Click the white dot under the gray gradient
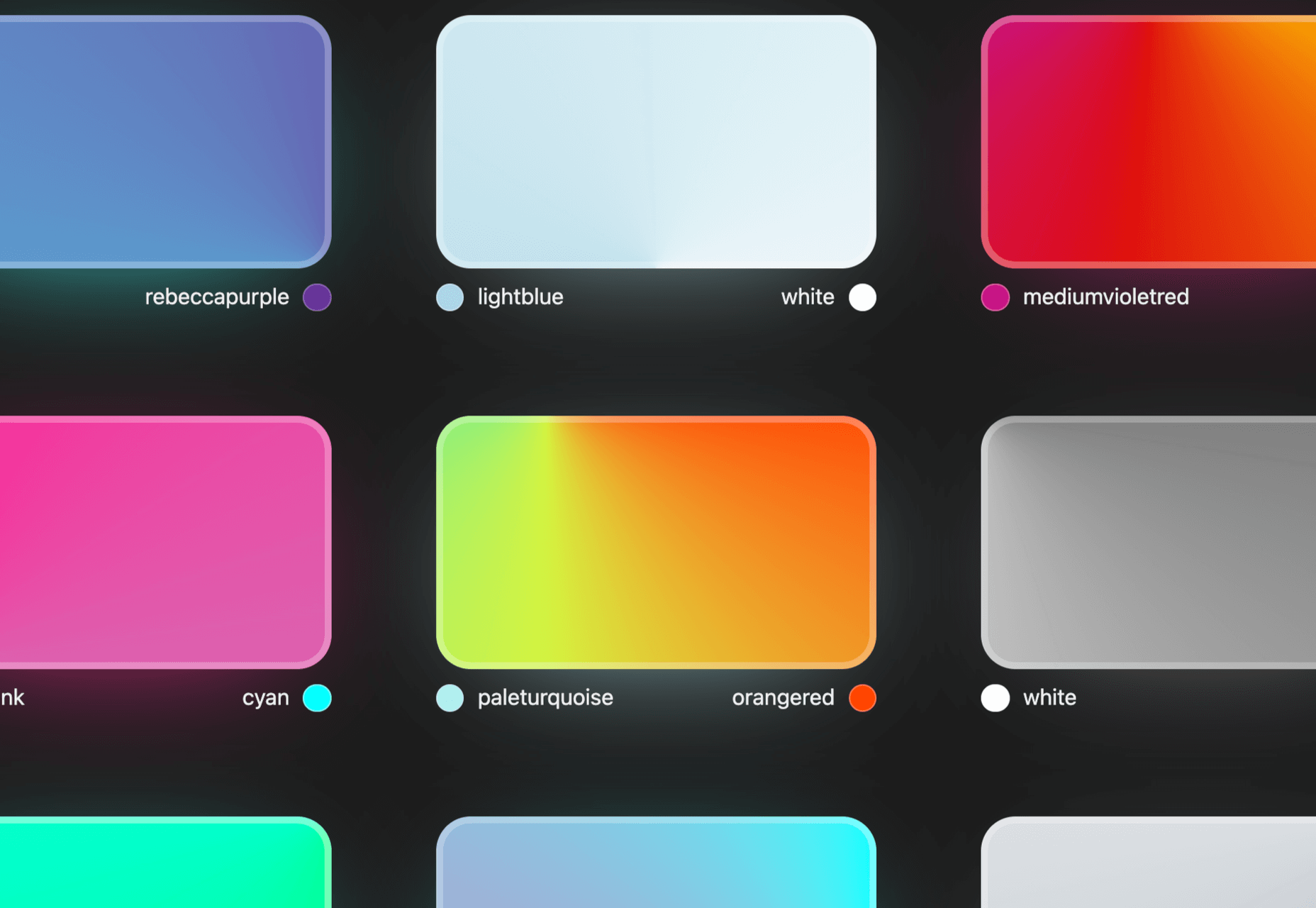The image size is (1316, 908). click(x=995, y=698)
